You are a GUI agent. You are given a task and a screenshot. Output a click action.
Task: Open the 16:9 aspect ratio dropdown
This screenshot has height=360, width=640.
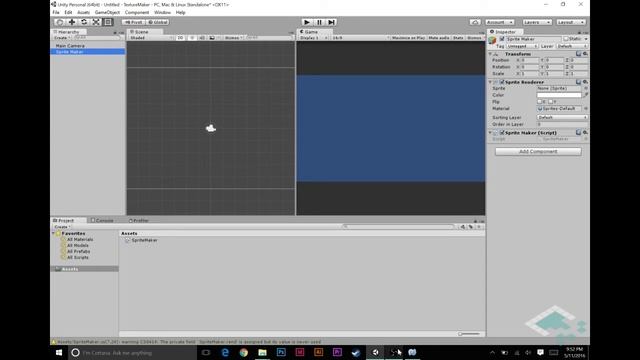tap(361, 38)
